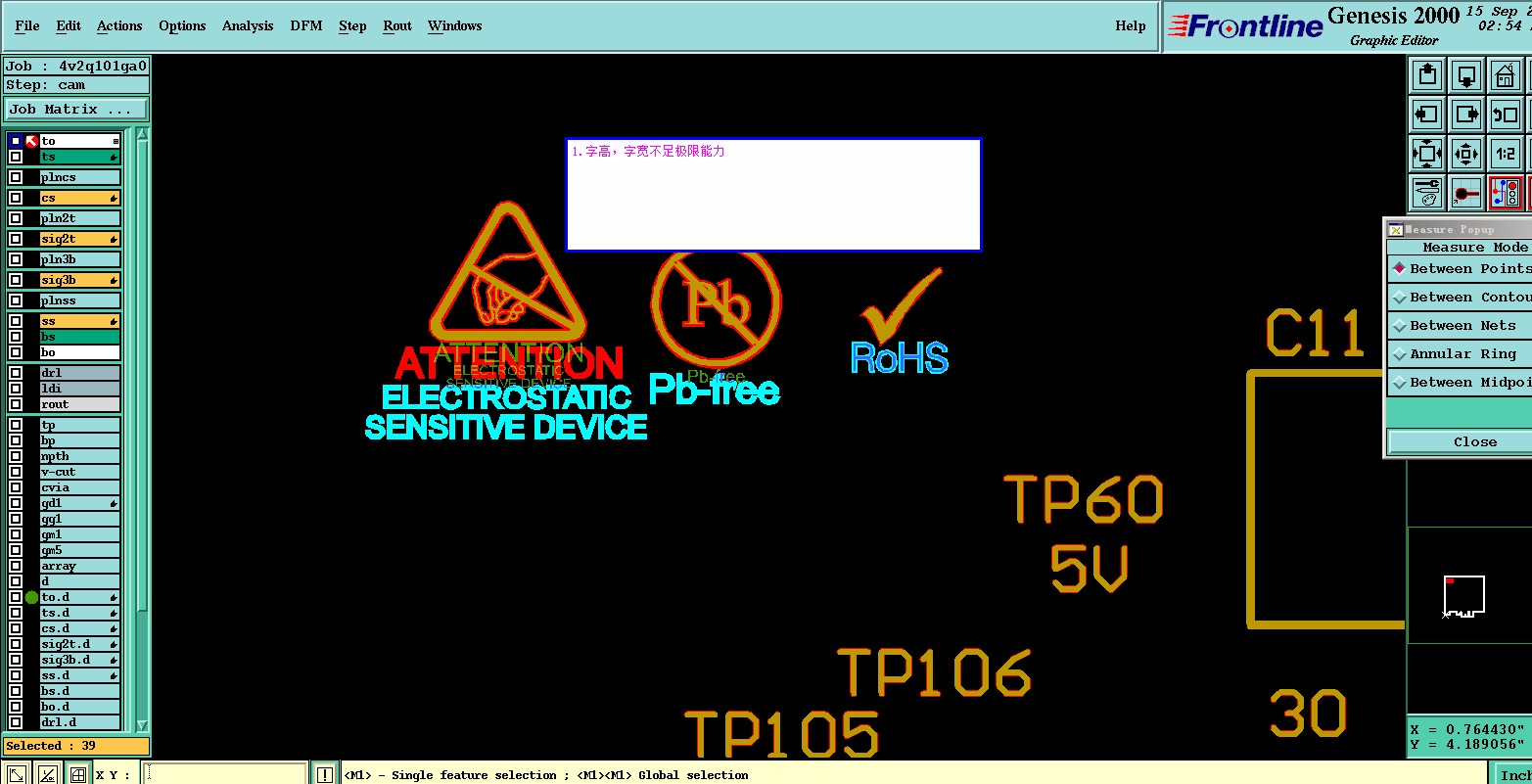Screen dimensions: 1532x784
Task: Click the Selected : 39 status label
Action: pyautogui.click(x=75, y=746)
